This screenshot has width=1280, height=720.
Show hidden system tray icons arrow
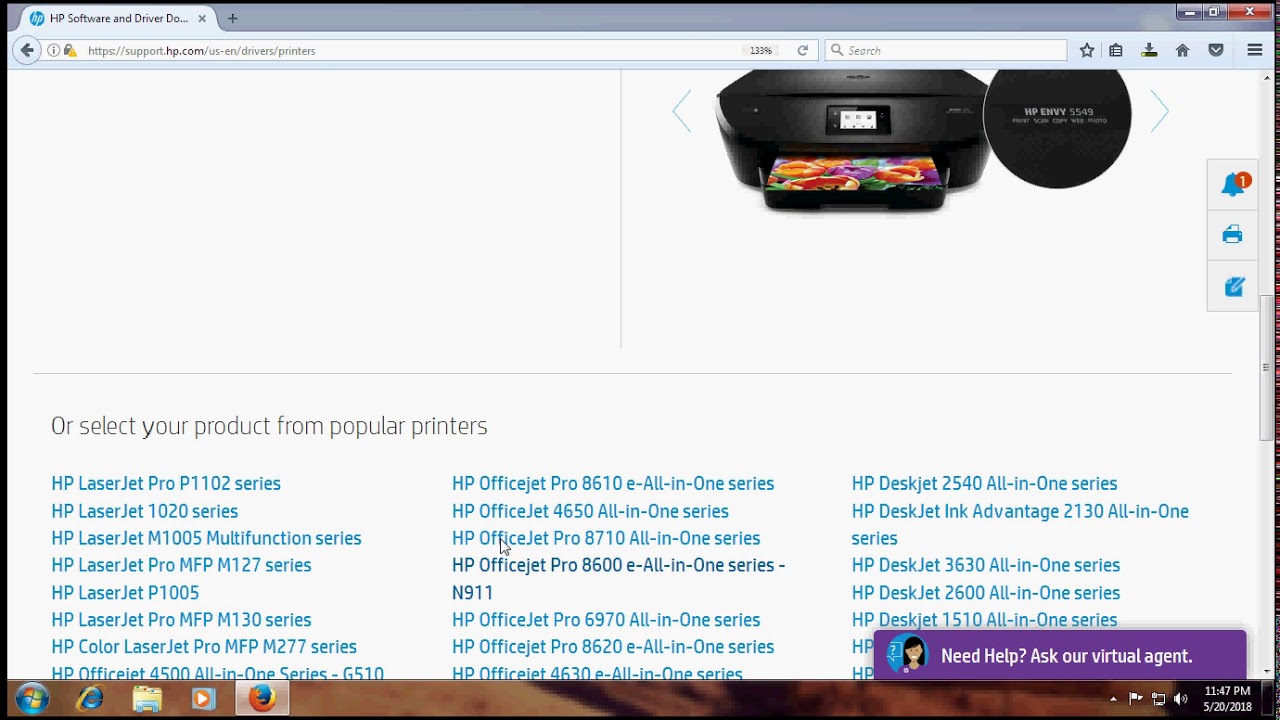click(1113, 699)
